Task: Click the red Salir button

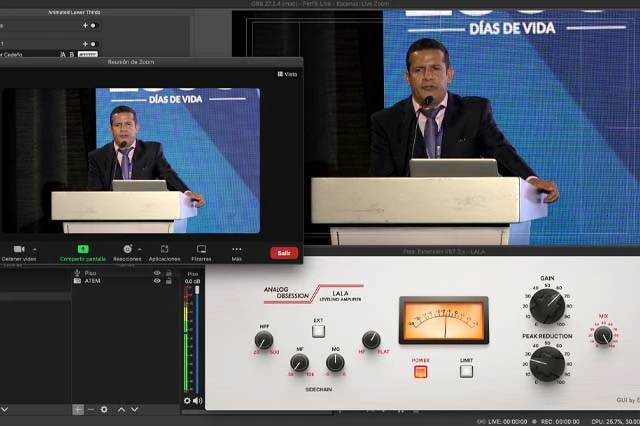Action: (284, 253)
